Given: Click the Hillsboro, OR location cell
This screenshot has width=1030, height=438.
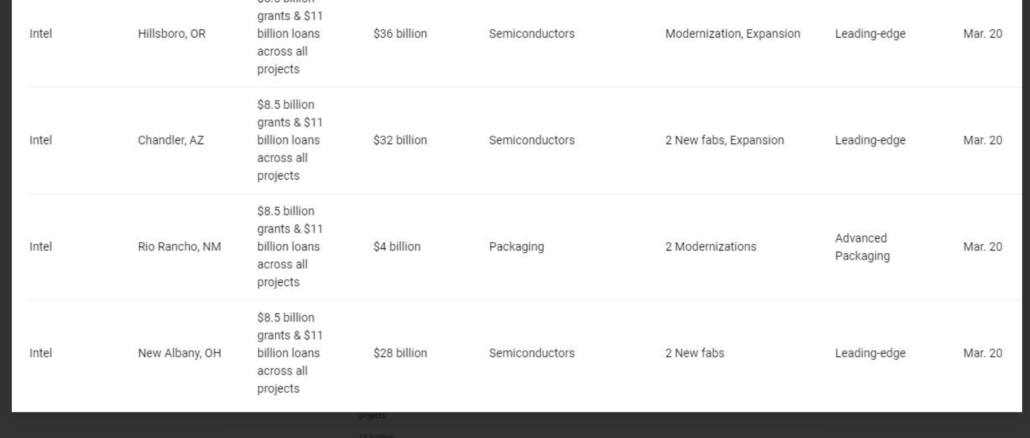Looking at the screenshot, I should 172,34.
